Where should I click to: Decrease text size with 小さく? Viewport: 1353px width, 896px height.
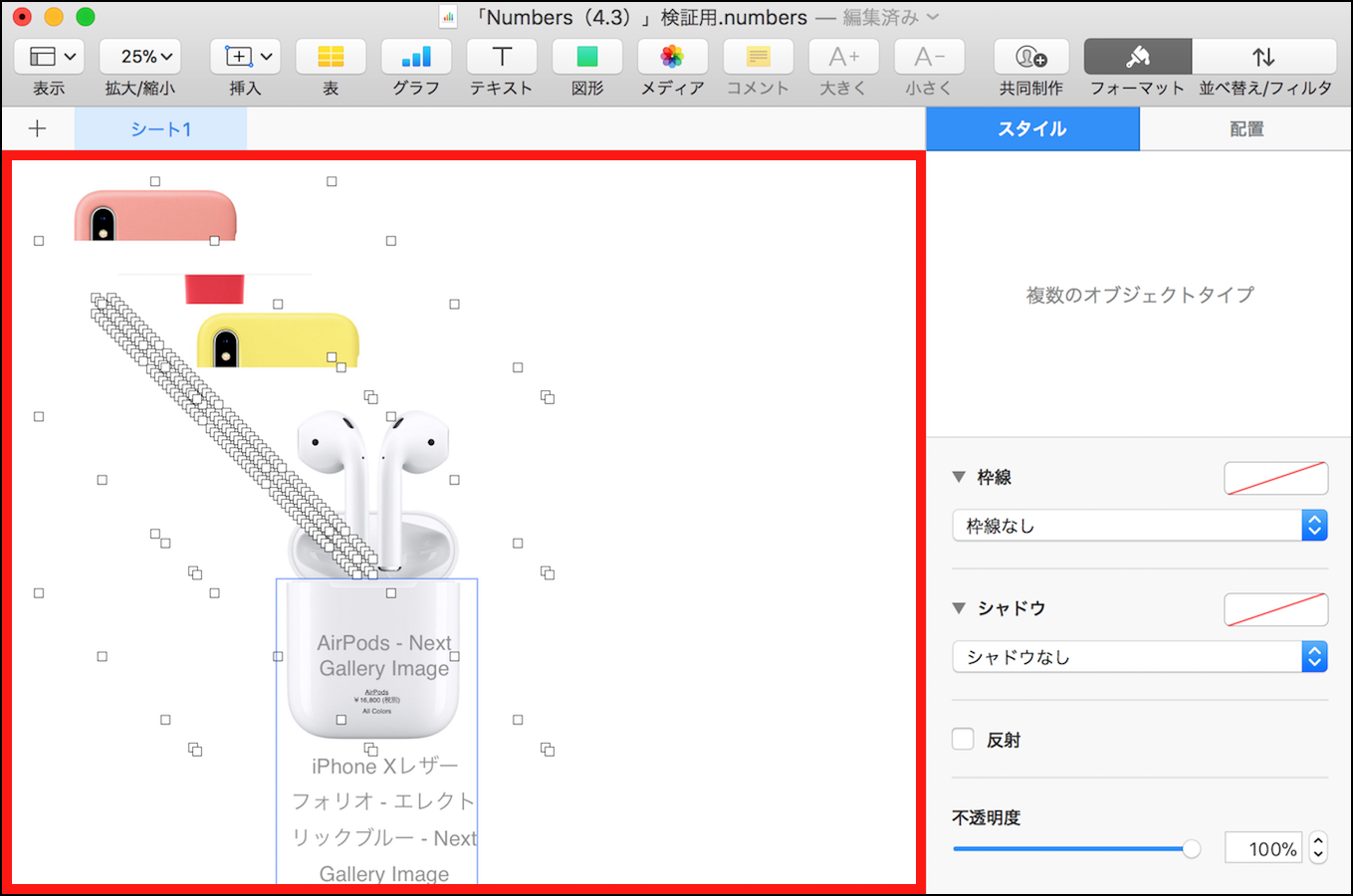929,57
